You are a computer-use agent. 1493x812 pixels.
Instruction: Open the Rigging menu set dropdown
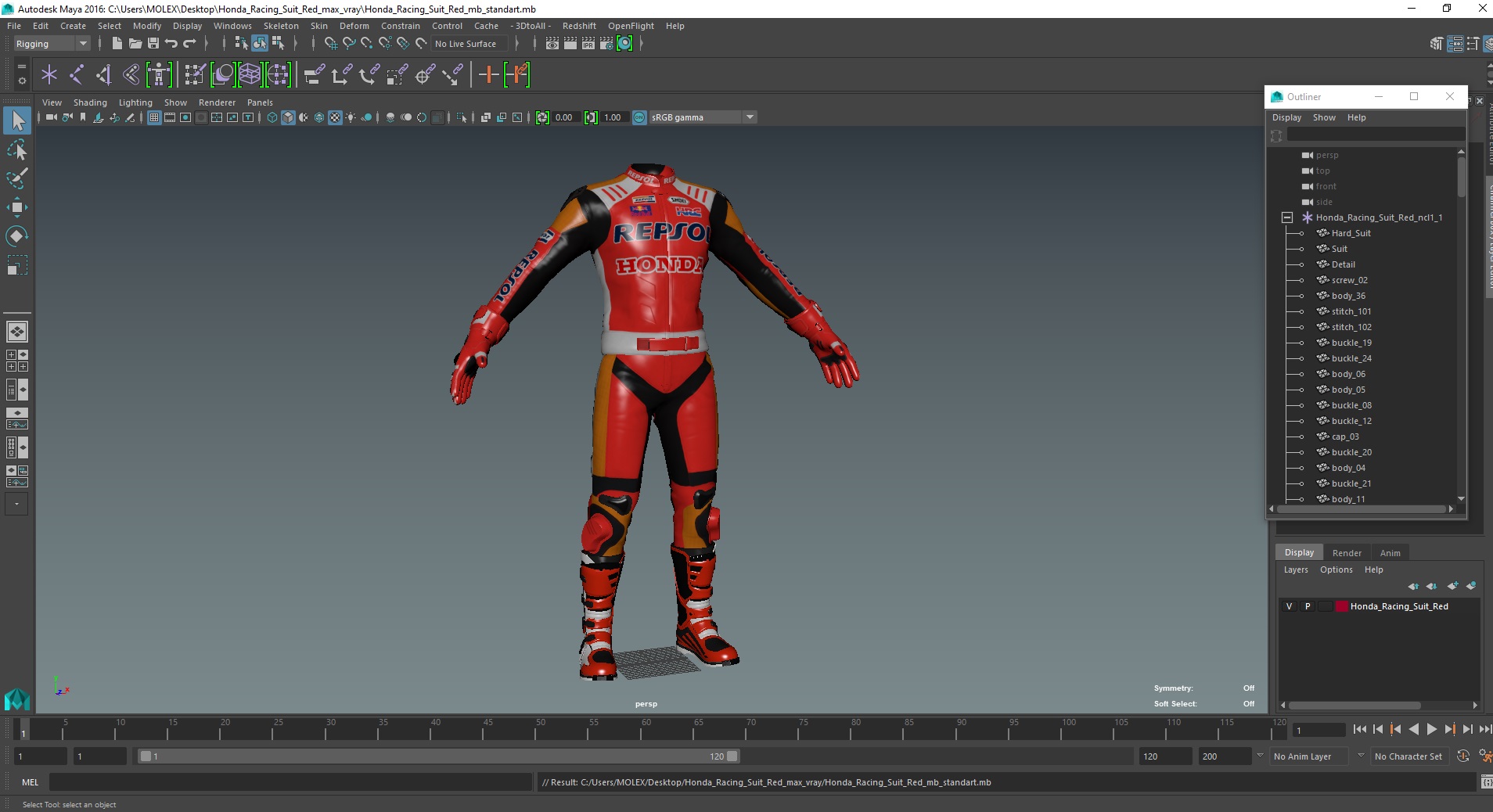pos(52,44)
